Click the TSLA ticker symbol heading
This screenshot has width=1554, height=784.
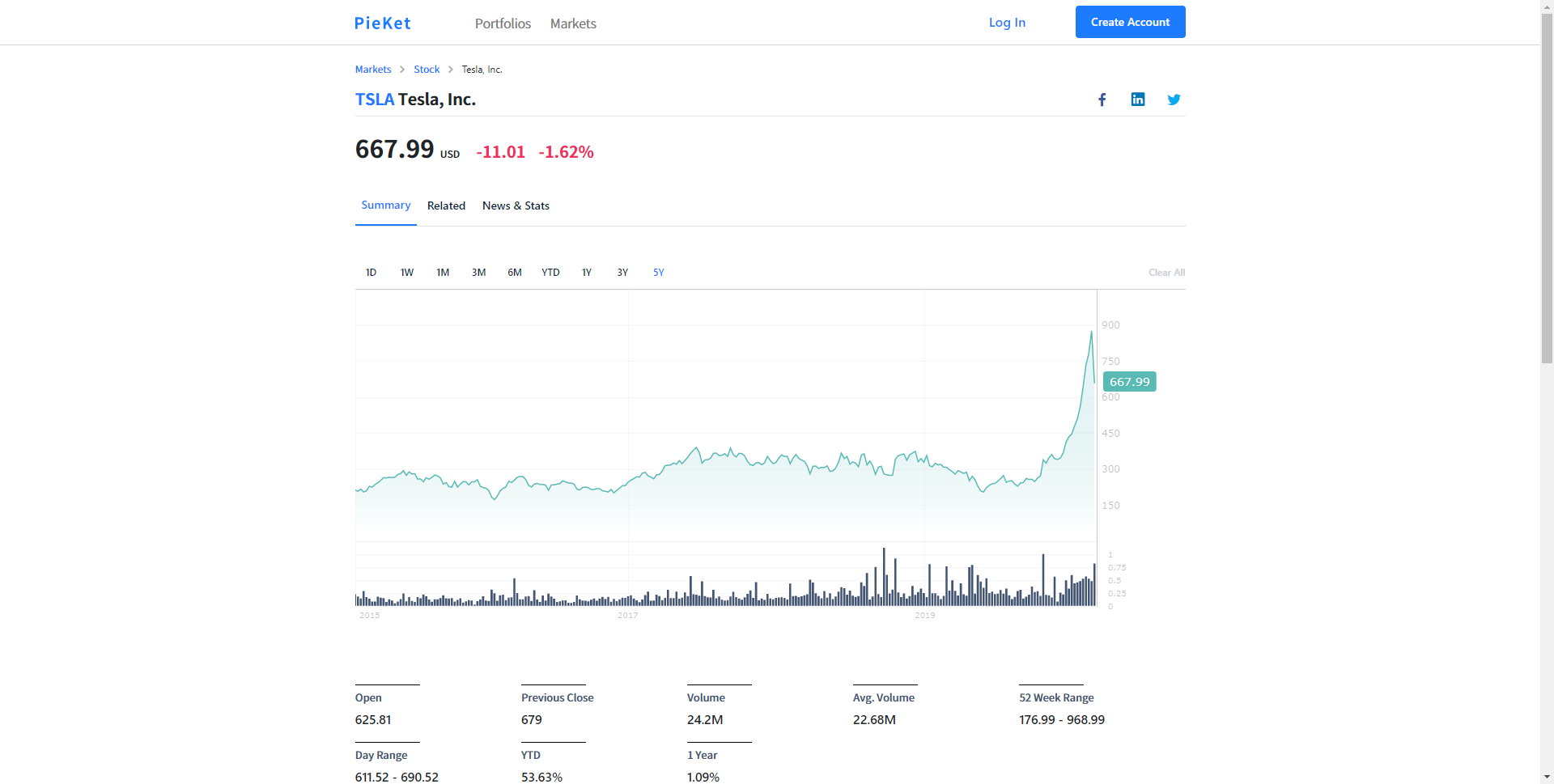[375, 100]
